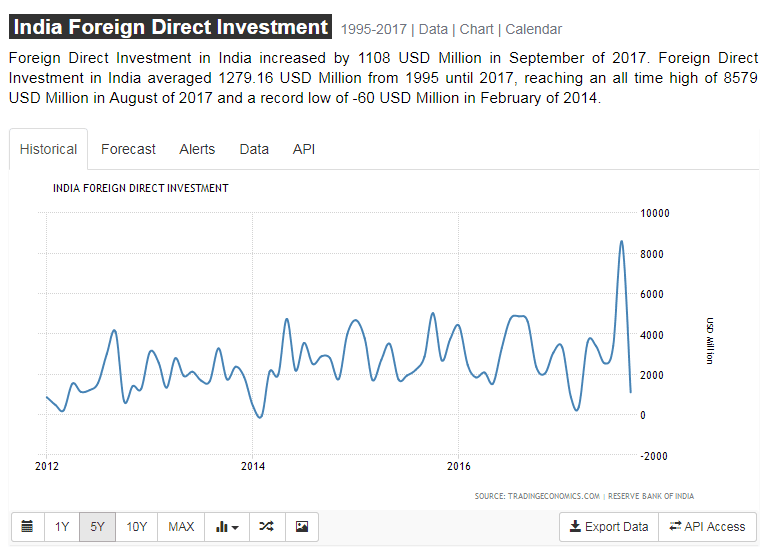Open the API Access button

(707, 526)
